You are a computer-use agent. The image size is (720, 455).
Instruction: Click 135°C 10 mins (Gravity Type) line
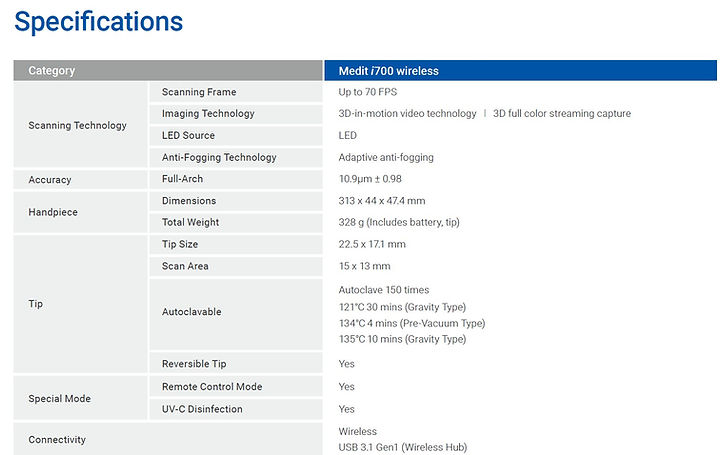pos(402,339)
